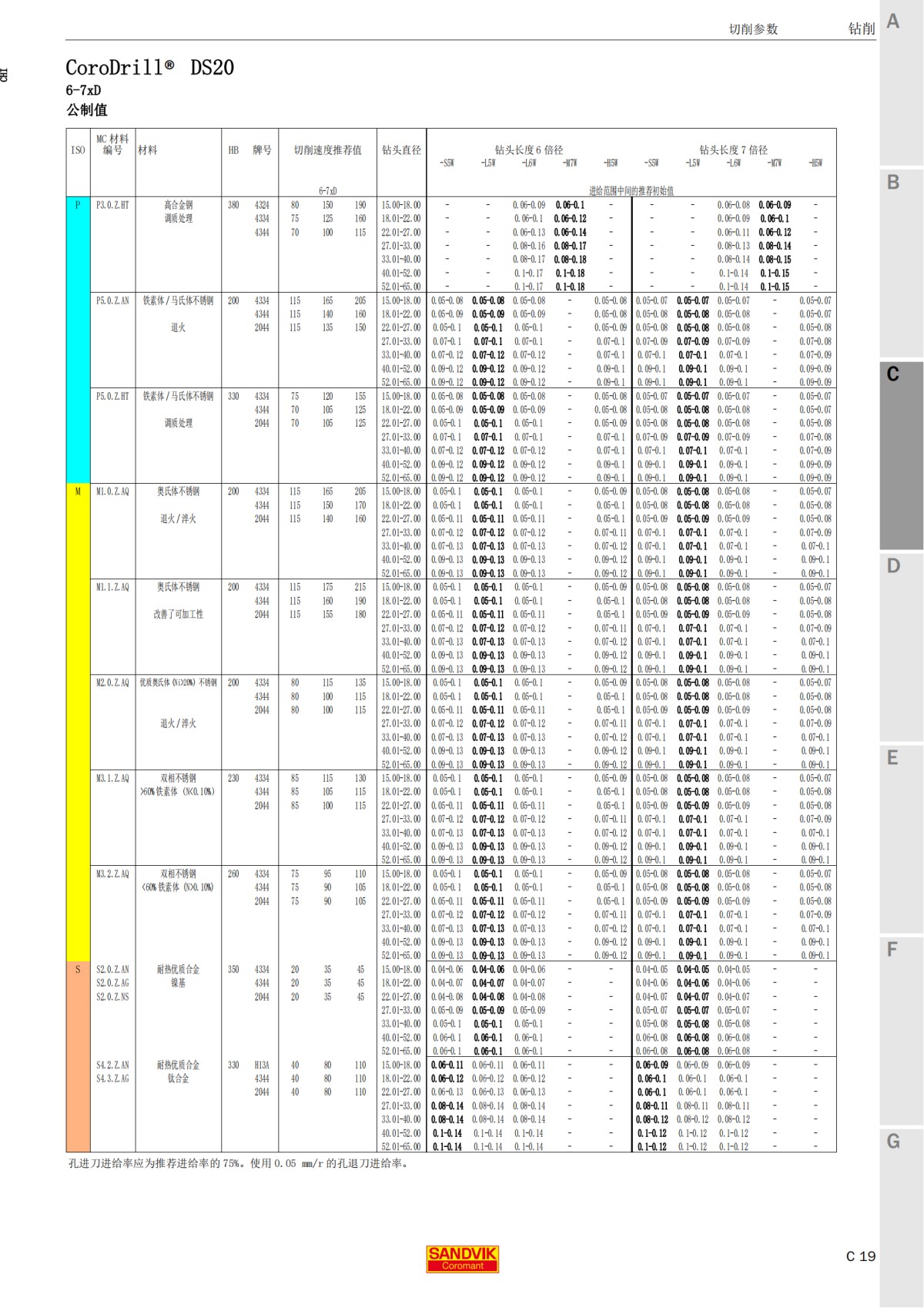Select material code M3.1.Z.AQ
Viewport: 924px width, 1308px height.
[112, 778]
